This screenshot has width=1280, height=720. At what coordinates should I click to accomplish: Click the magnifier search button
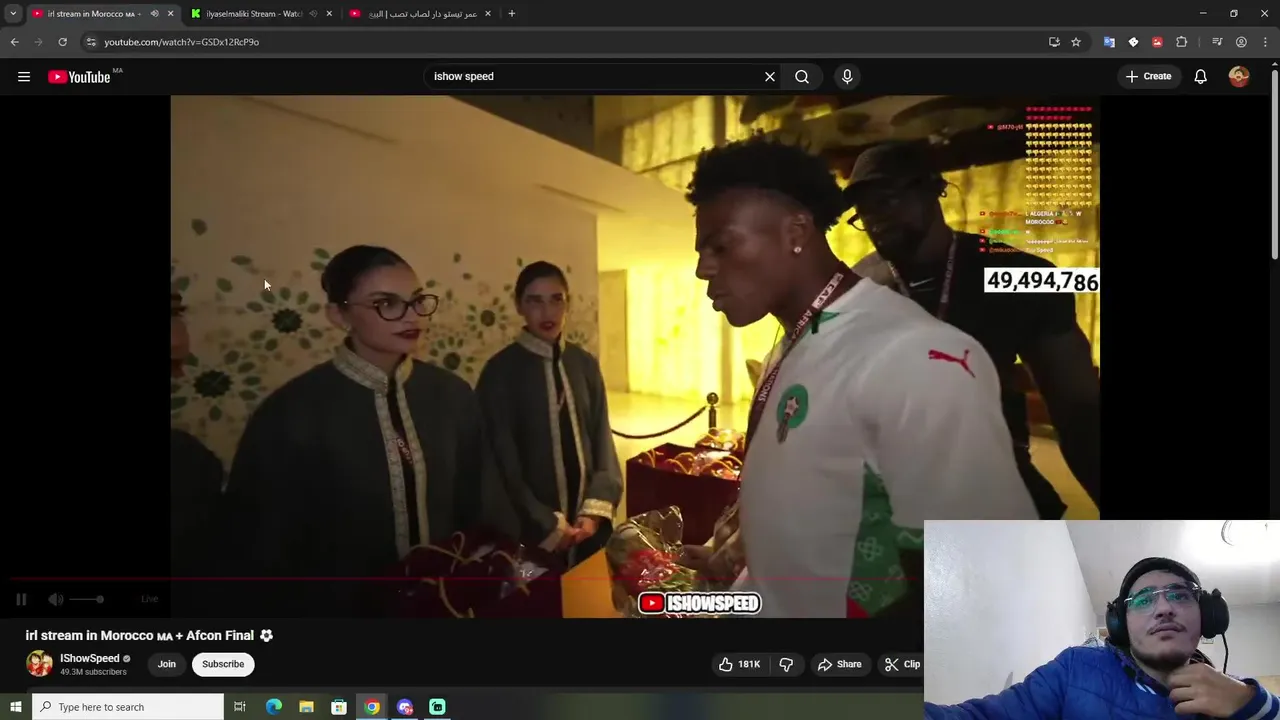click(802, 76)
